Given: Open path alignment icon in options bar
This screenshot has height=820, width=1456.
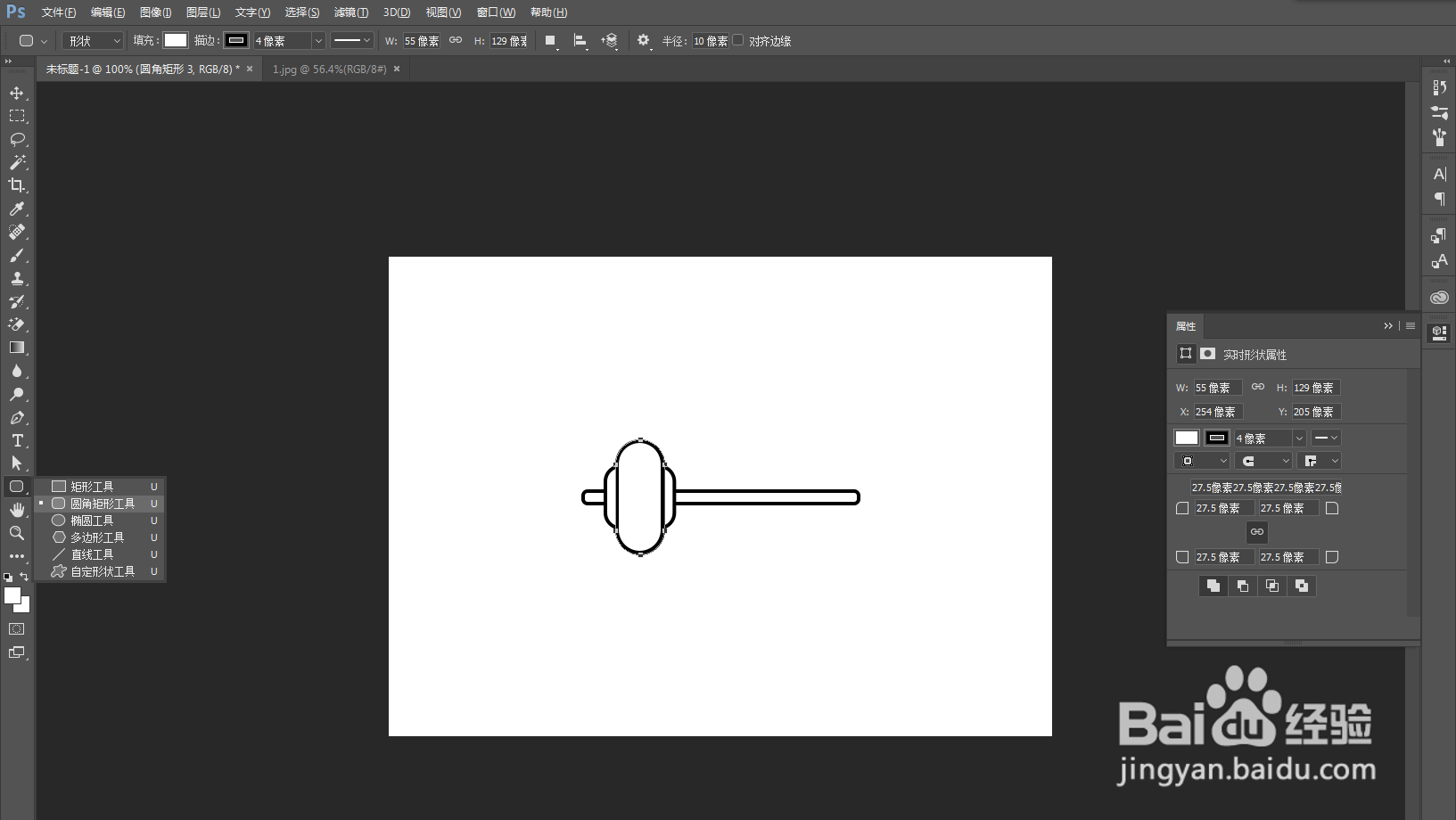Looking at the screenshot, I should pos(580,41).
